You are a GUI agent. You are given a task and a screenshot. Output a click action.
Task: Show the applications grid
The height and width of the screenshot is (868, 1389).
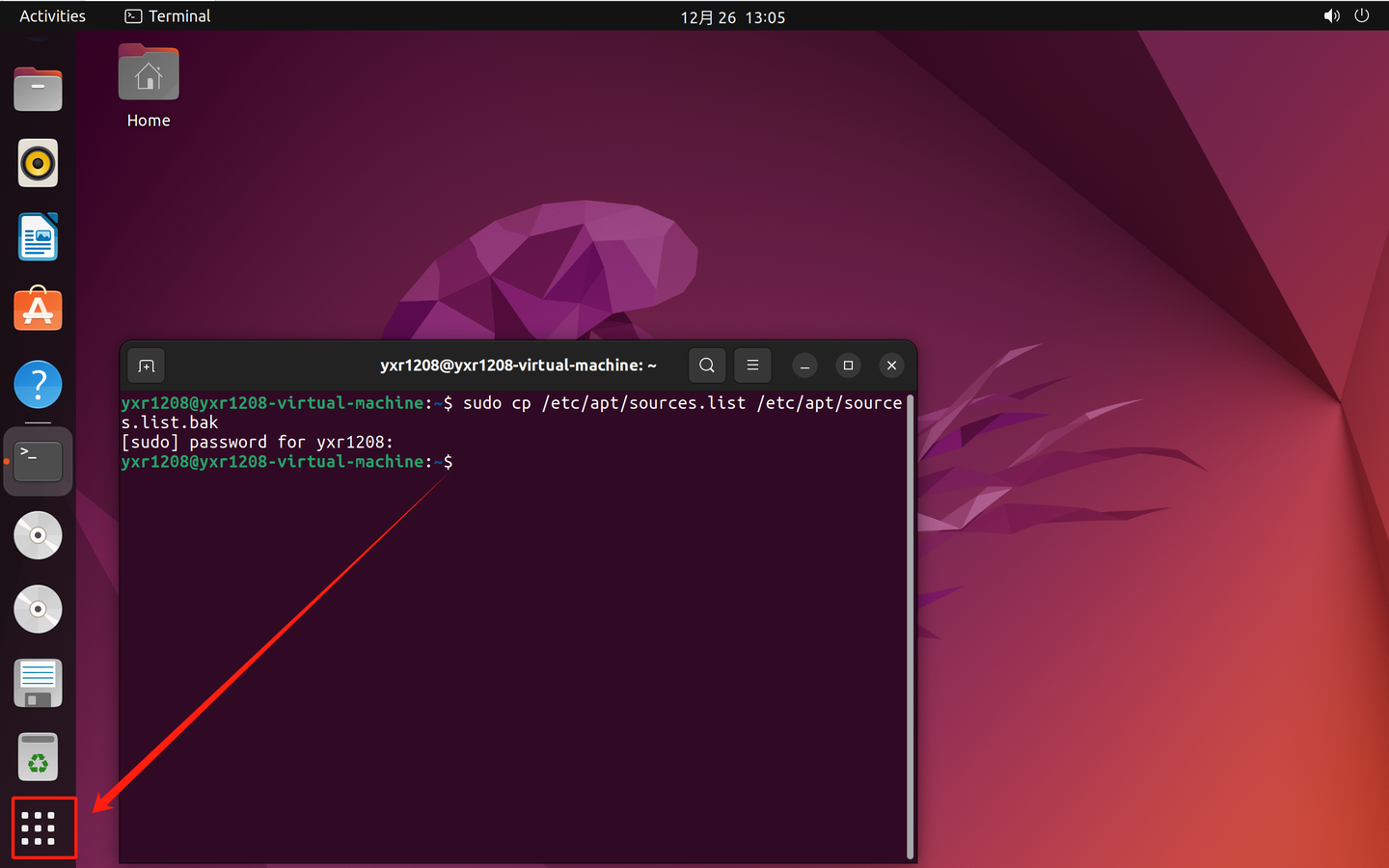43,827
